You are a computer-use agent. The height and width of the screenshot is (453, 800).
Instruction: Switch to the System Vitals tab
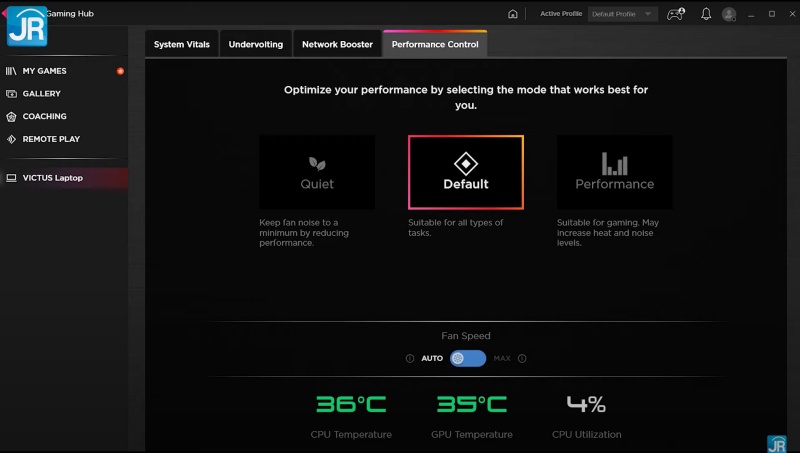[182, 44]
